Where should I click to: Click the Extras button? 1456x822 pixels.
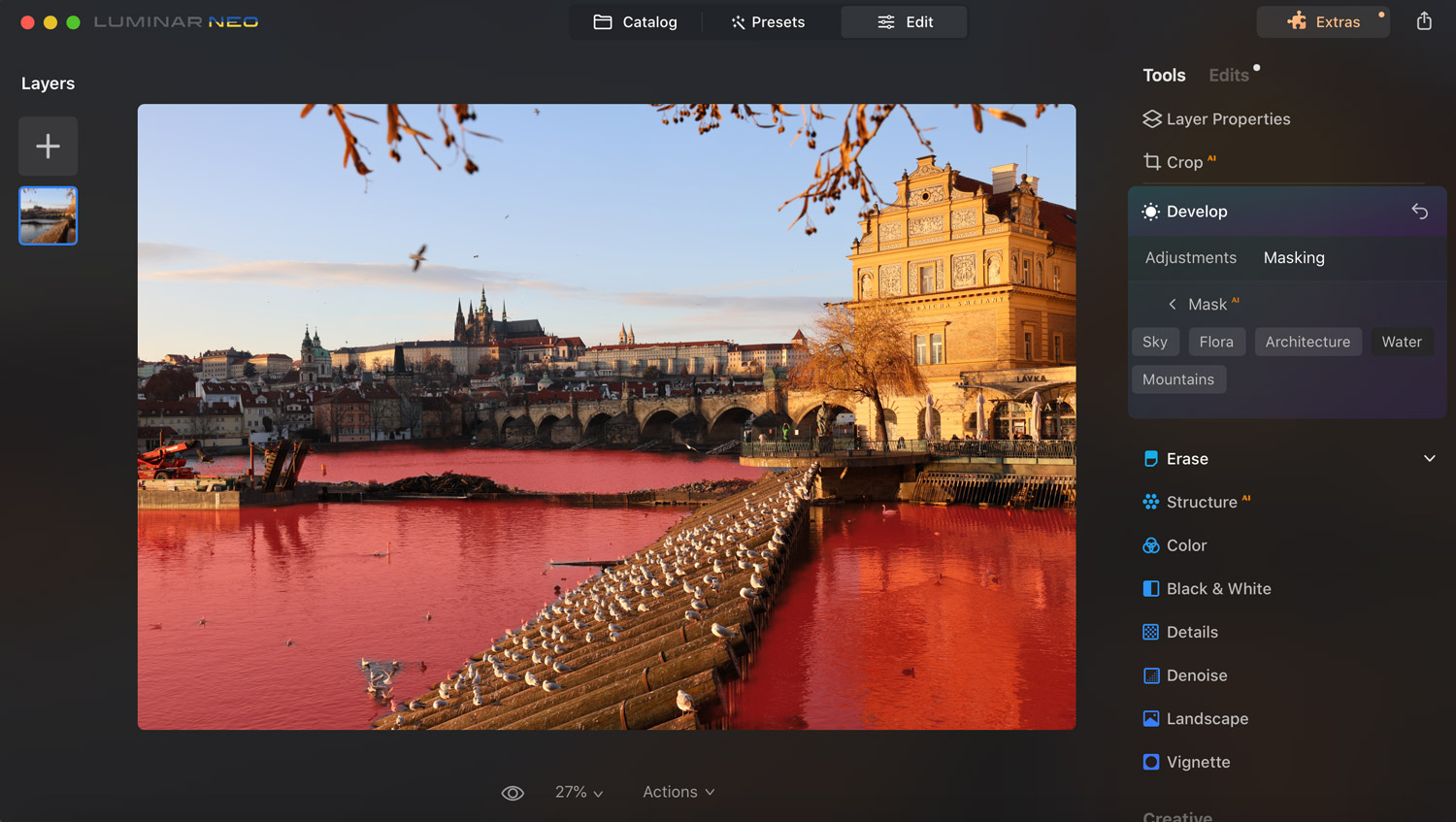click(1323, 22)
